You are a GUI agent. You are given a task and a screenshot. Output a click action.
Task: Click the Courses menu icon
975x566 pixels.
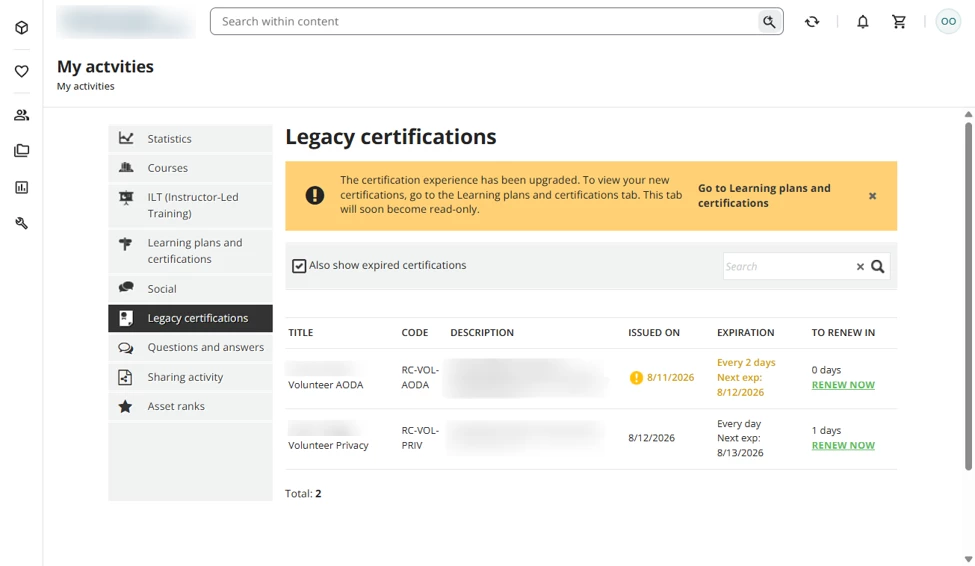tap(126, 167)
